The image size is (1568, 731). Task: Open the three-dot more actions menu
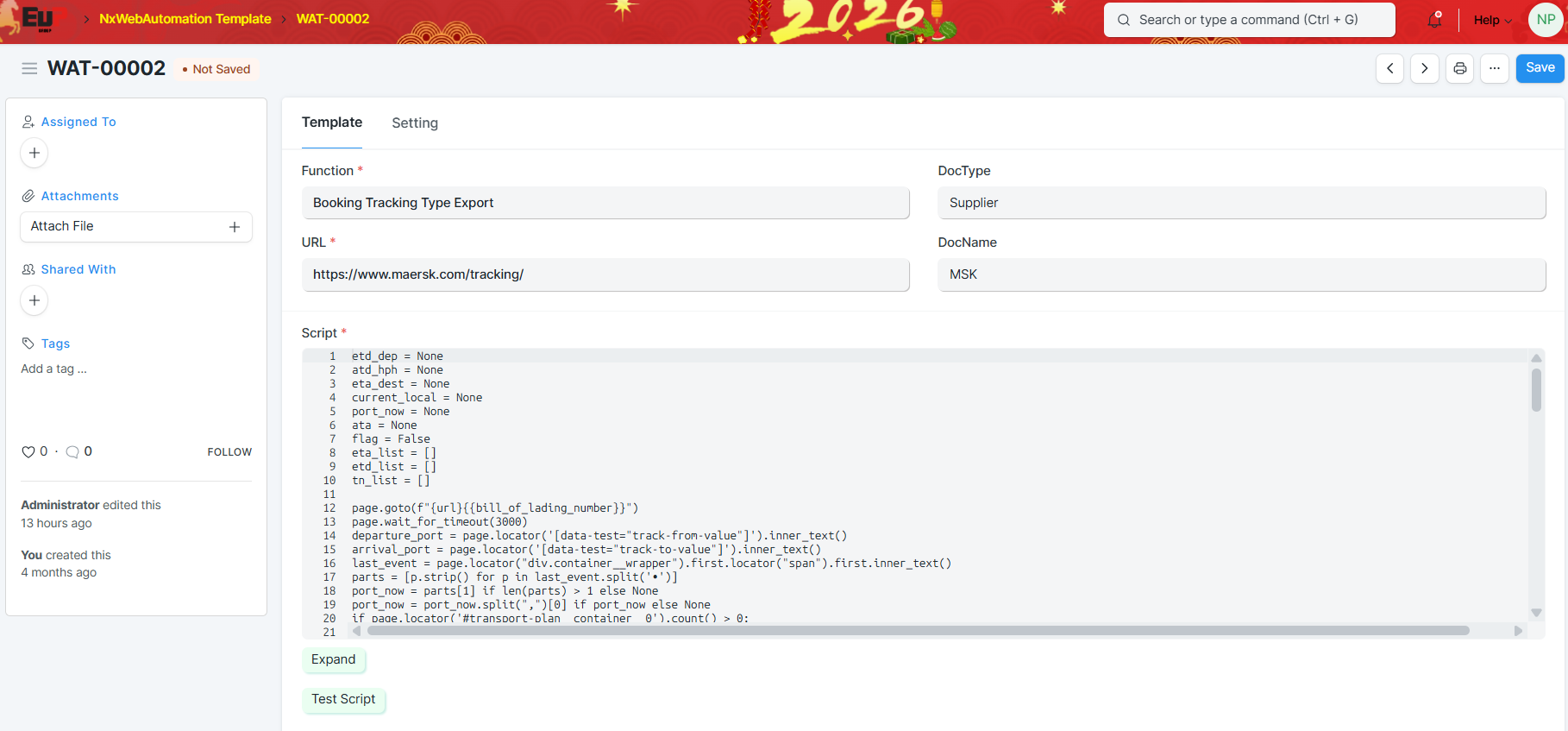tap(1494, 68)
